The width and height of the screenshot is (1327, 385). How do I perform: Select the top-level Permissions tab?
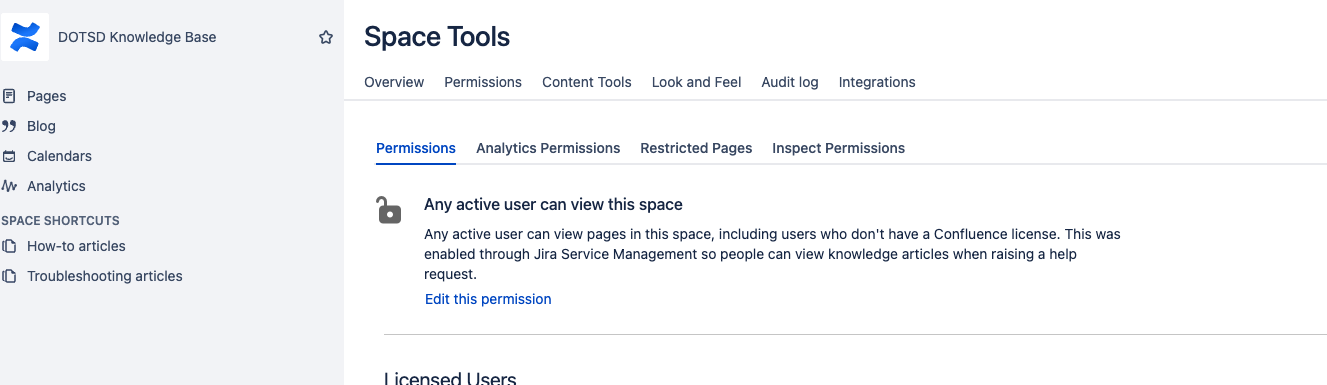click(483, 82)
